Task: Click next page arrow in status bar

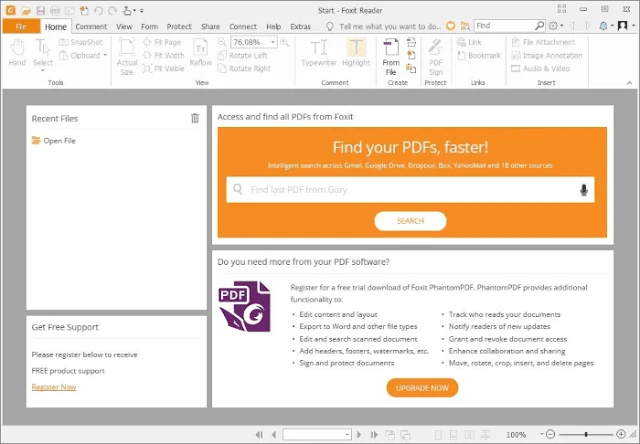Action: click(x=359, y=435)
